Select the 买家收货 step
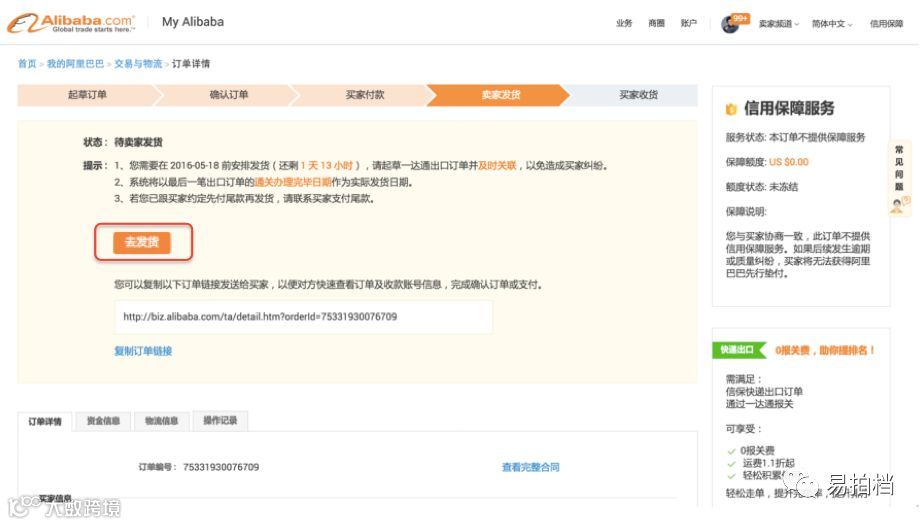This screenshot has height=525, width=924. 638,95
